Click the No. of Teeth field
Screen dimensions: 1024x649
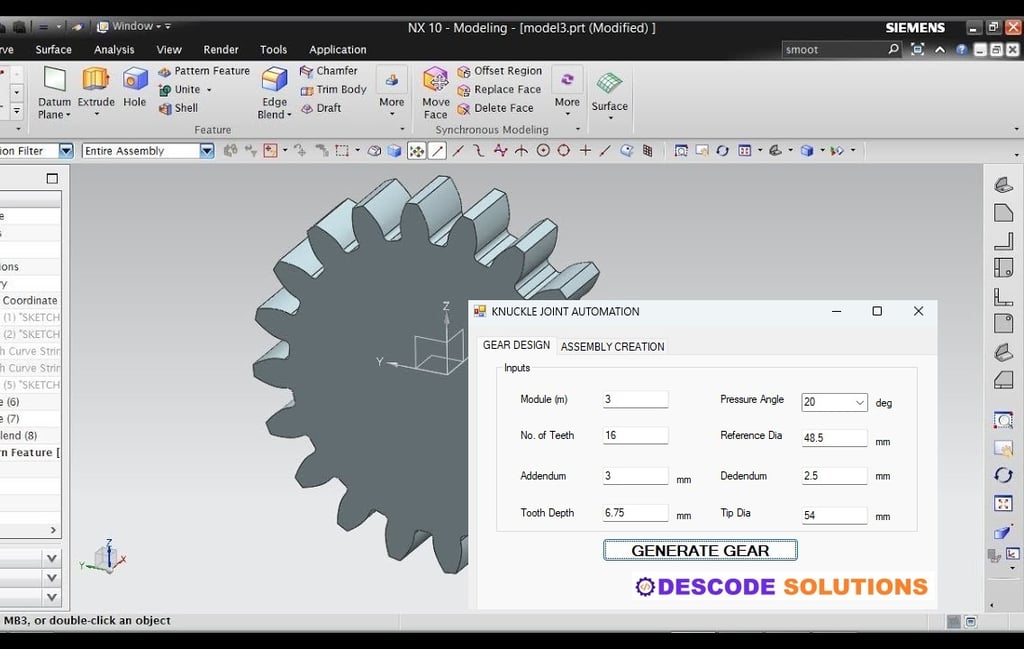pos(635,435)
